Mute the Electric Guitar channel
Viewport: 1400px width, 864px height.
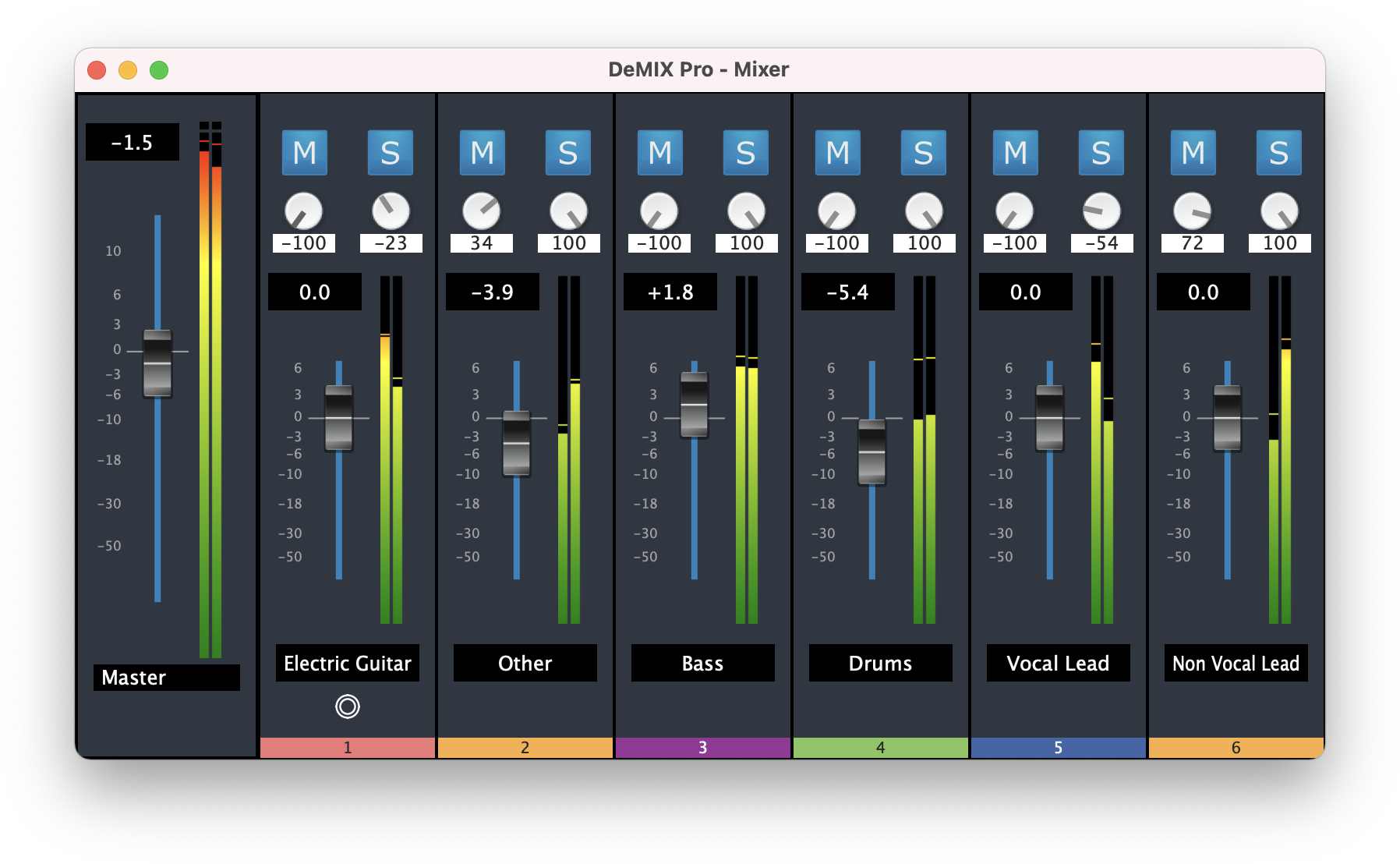pyautogui.click(x=306, y=153)
